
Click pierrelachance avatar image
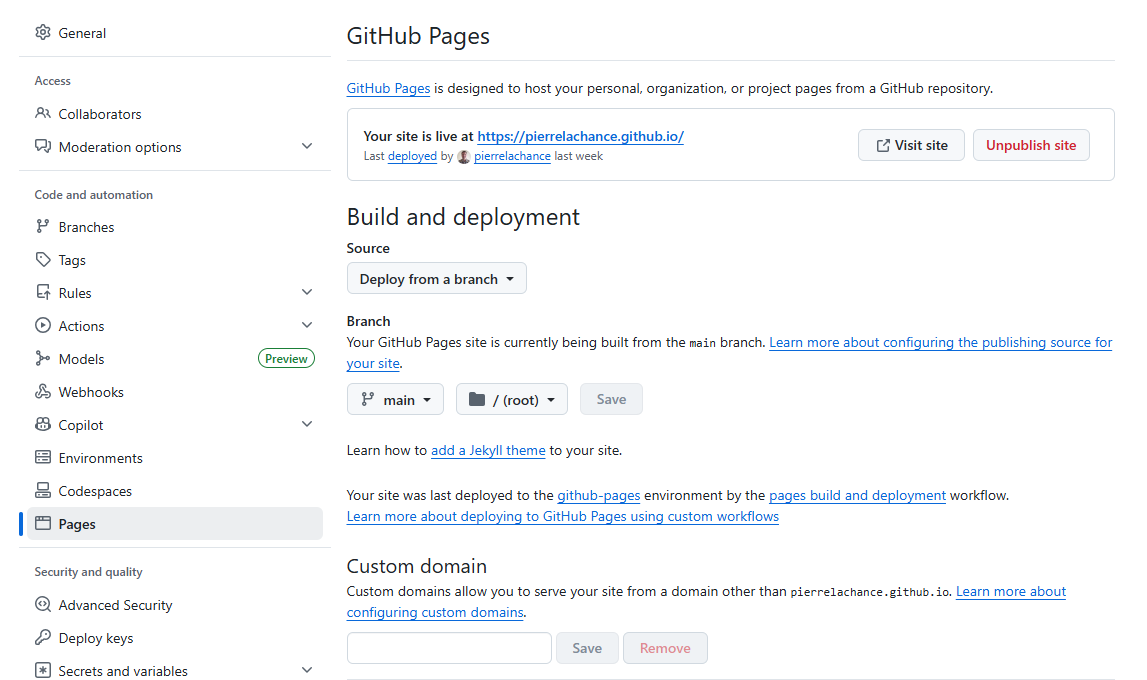464,156
